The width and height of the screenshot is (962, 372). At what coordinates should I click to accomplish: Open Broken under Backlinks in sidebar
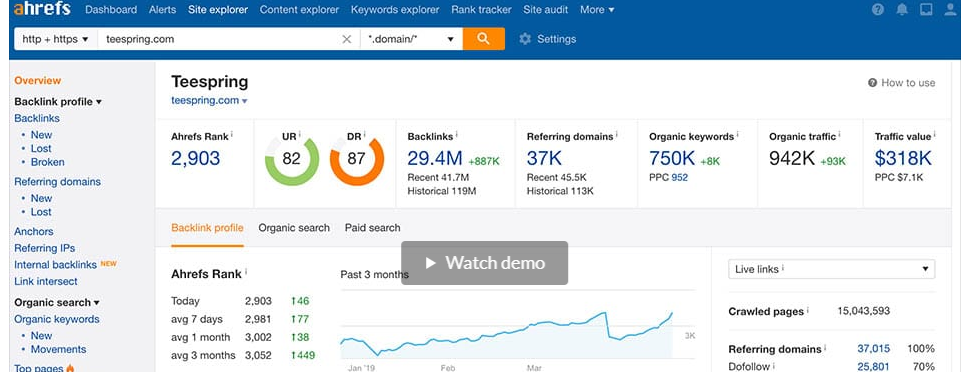click(x=47, y=162)
